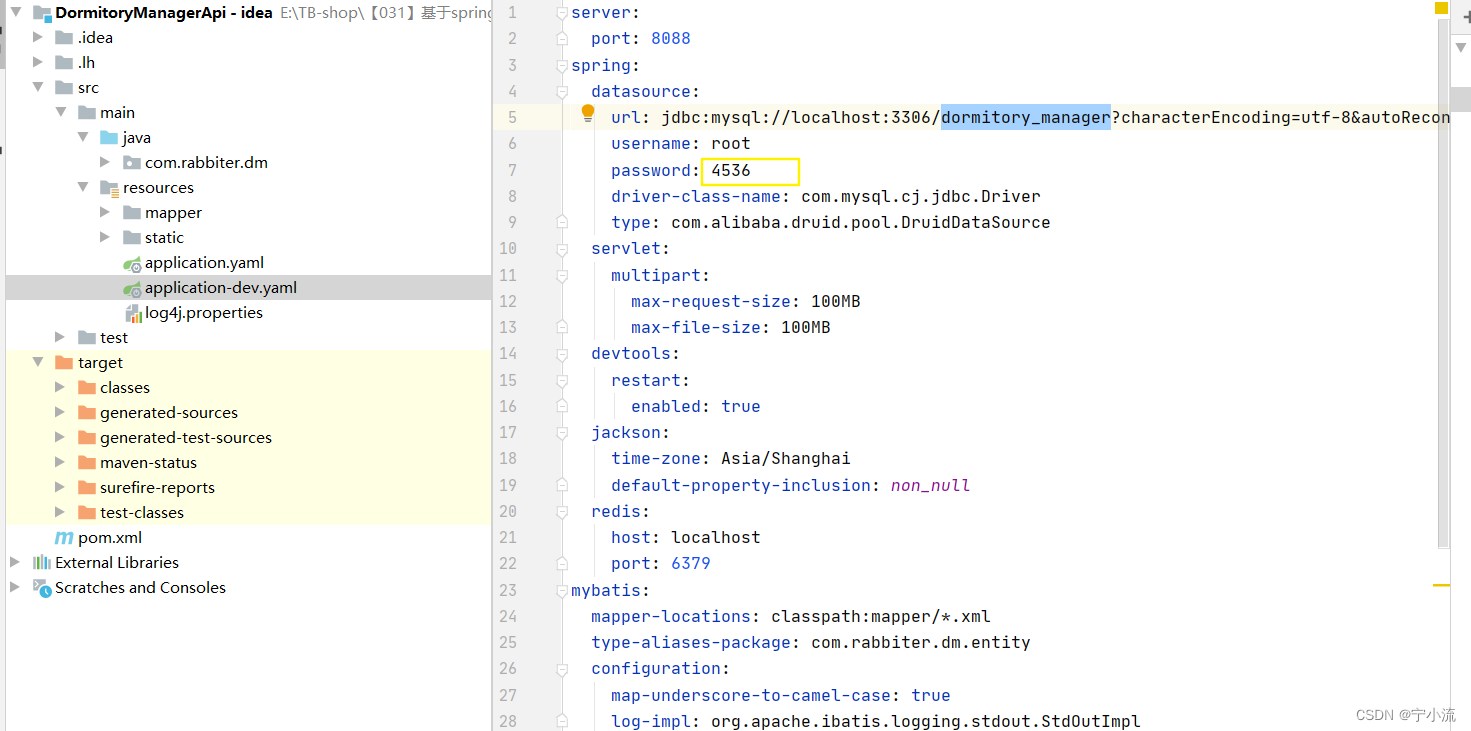This screenshot has width=1471, height=731.
Task: Click the highlighted dormitory_manager database name
Action: pos(1026,118)
